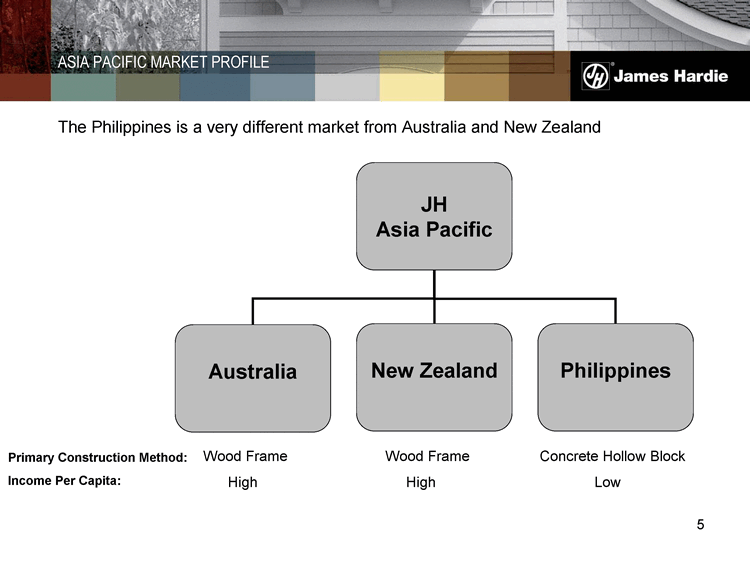Click the light gray swatch in header strip
Screen dimensions: 750x562
347,85
